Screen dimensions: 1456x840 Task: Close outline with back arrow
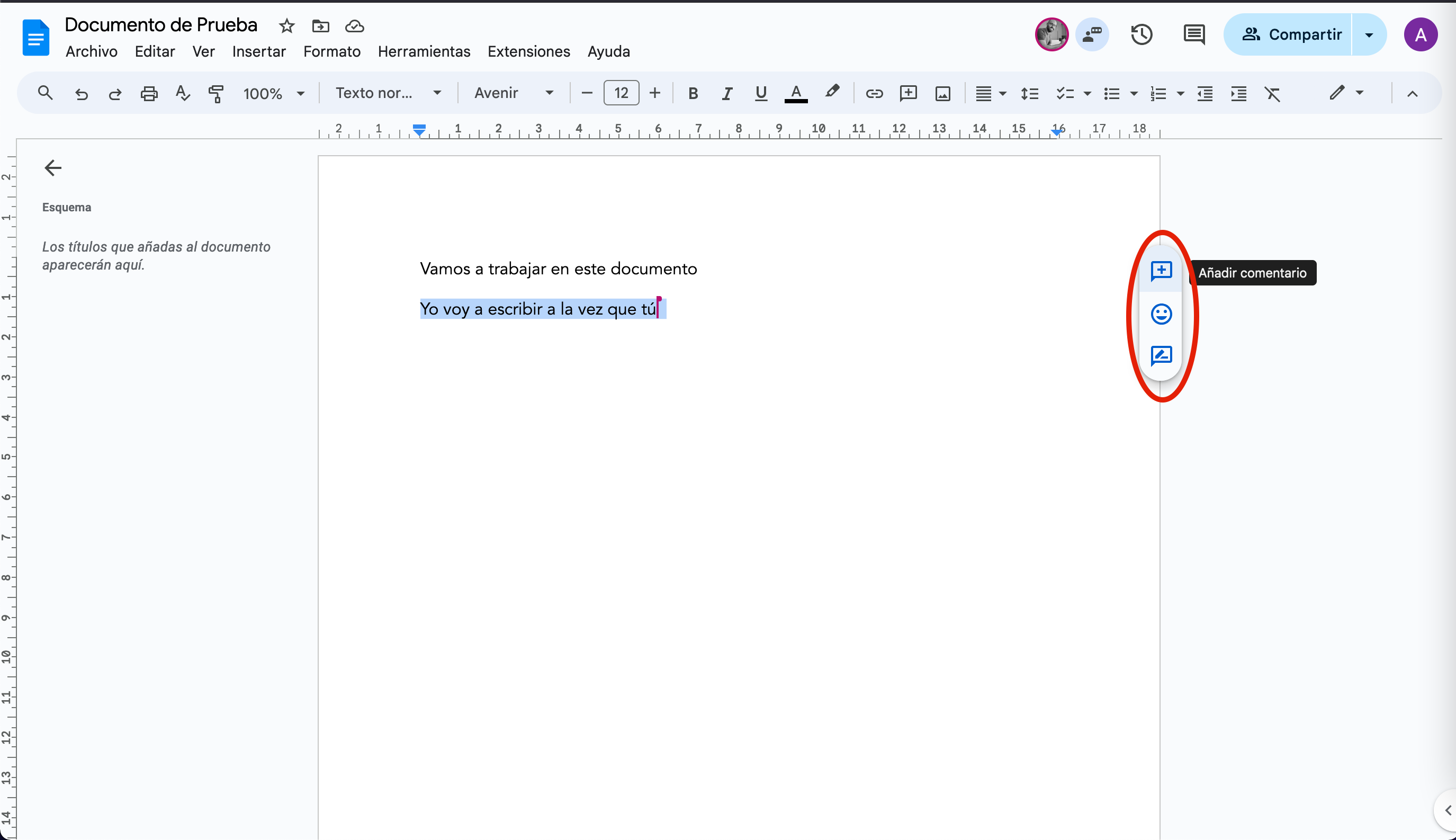coord(53,168)
